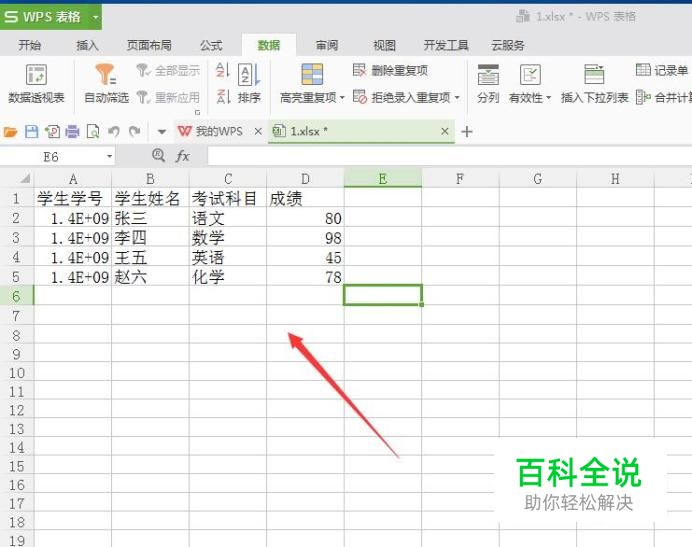Switch to the 开始 (Home) tab
Screen dimensions: 692x547
click(x=30, y=45)
